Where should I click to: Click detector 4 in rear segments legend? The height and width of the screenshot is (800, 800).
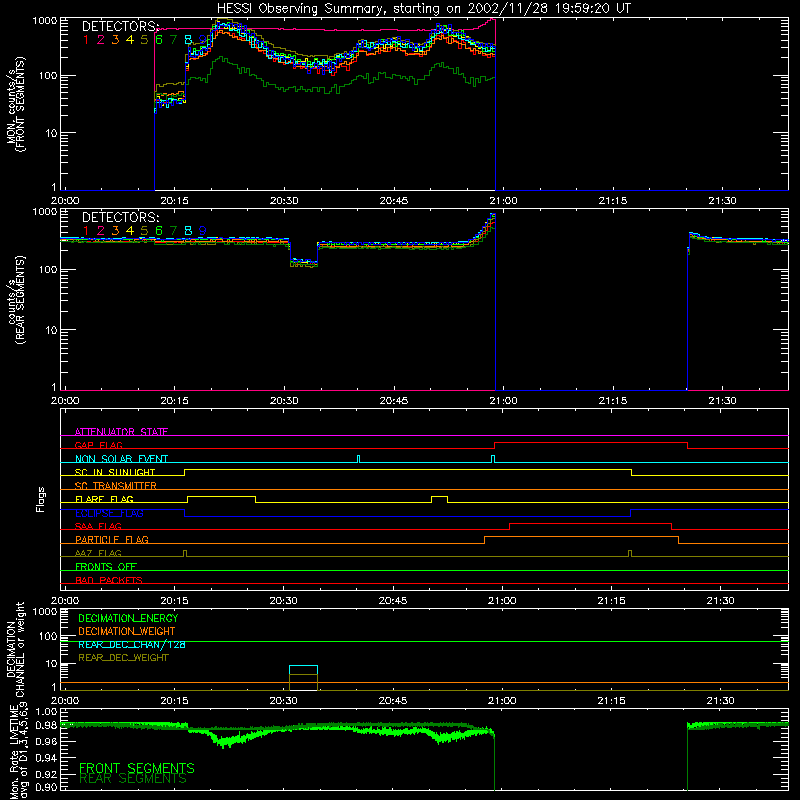point(130,231)
